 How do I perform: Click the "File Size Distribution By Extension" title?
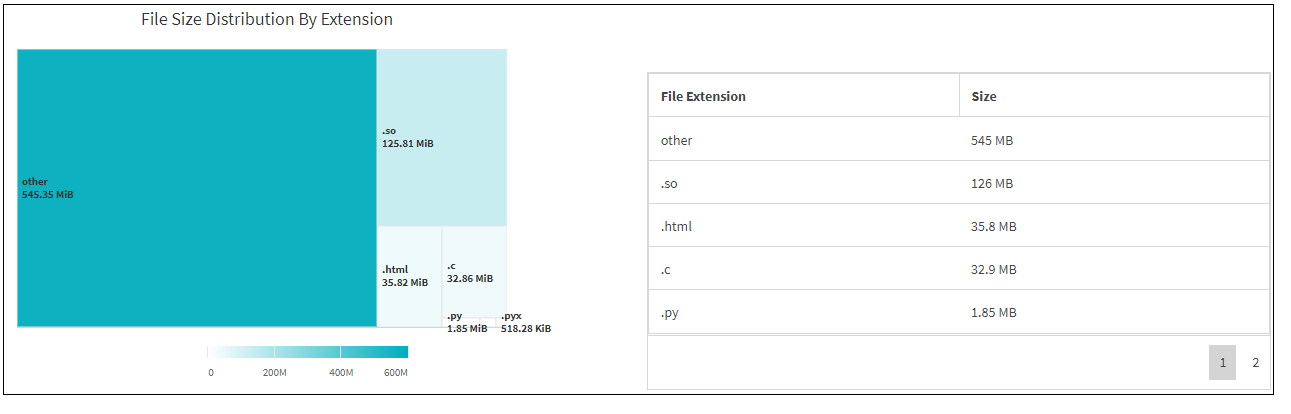tap(267, 20)
